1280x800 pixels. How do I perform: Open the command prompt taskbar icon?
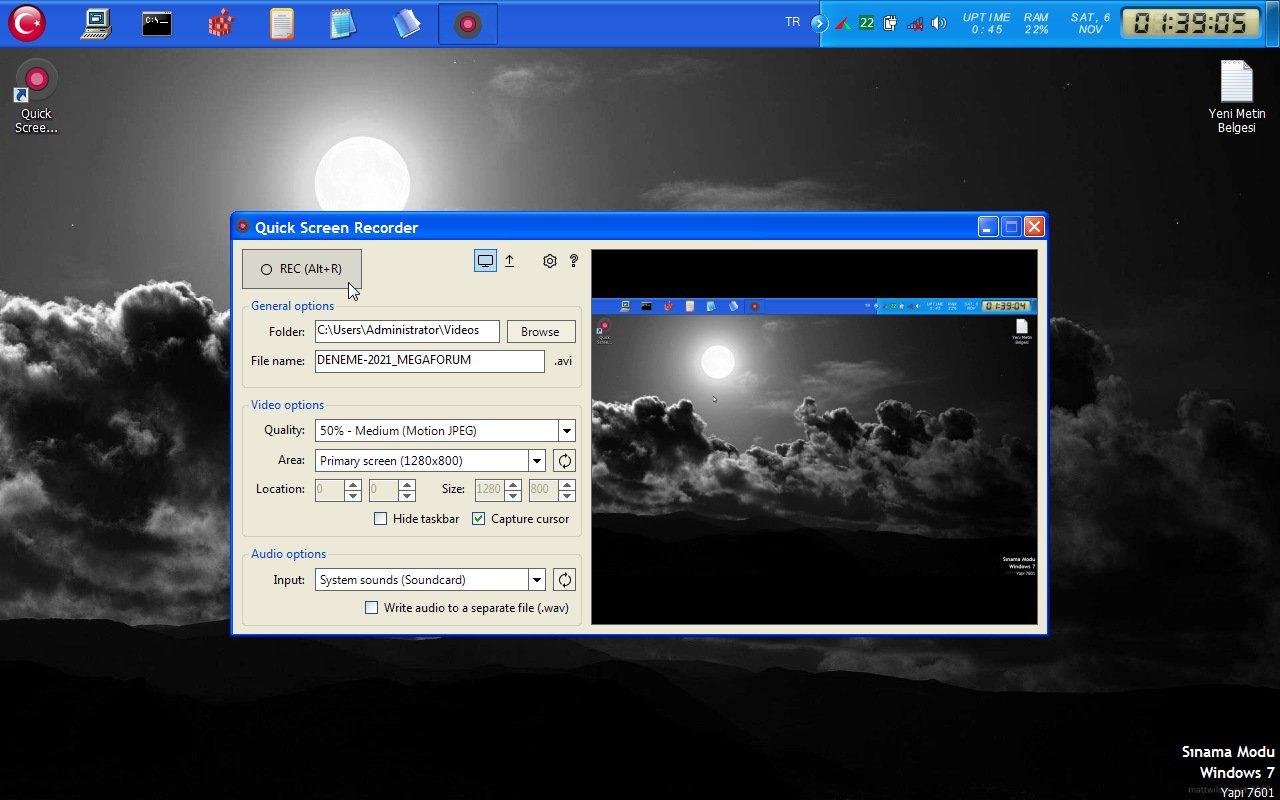(157, 24)
